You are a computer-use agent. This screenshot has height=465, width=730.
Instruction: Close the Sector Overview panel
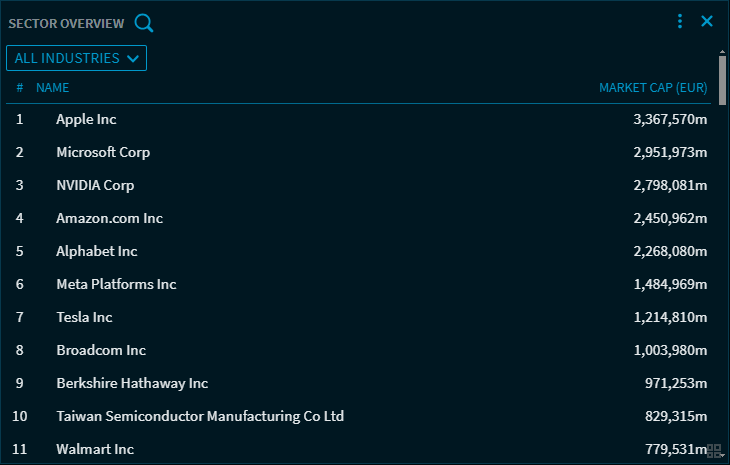(707, 21)
